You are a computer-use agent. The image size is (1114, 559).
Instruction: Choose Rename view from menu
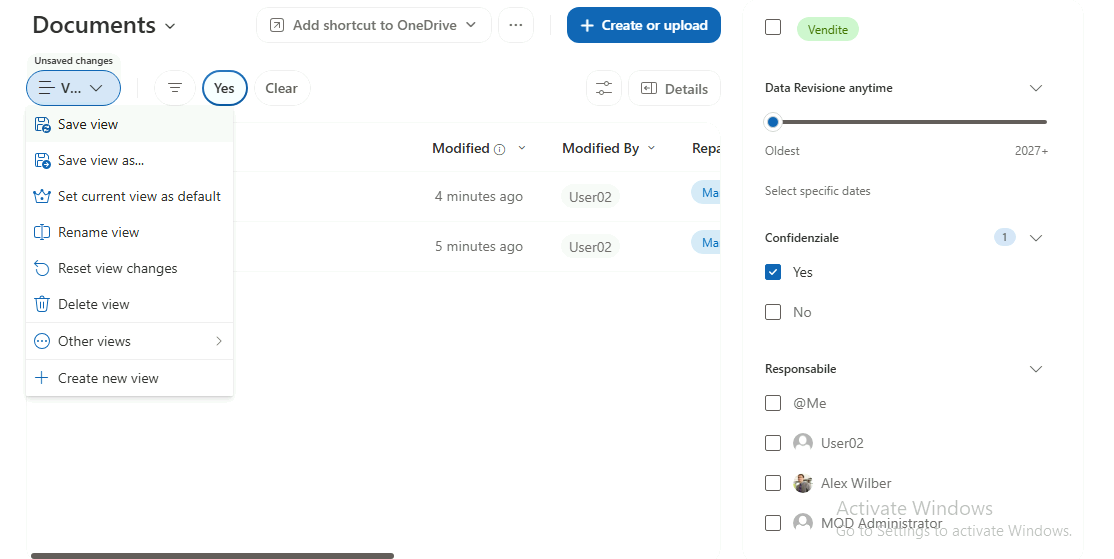(129, 232)
